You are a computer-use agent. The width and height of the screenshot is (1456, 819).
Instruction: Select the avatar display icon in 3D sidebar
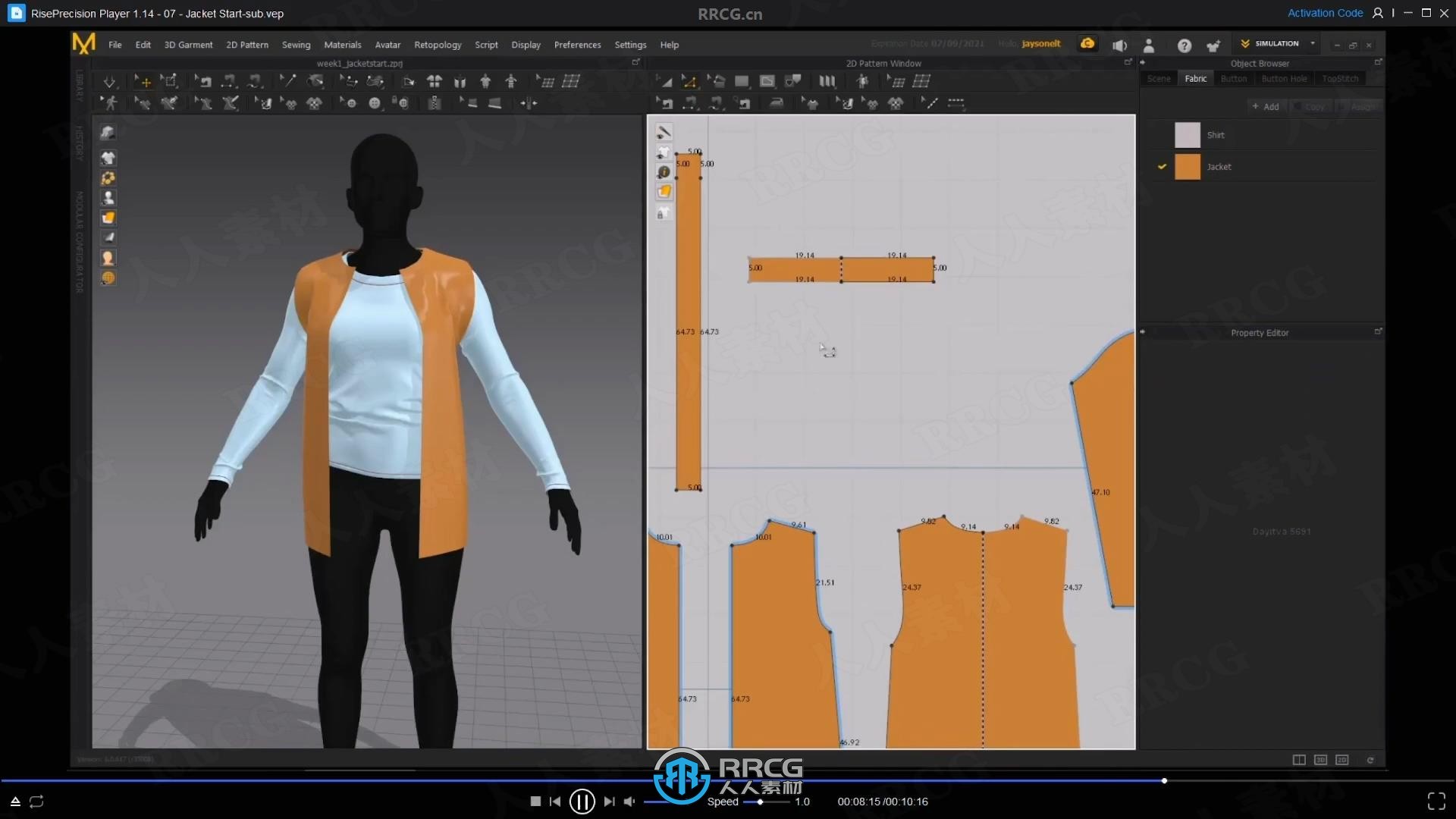pos(108,198)
